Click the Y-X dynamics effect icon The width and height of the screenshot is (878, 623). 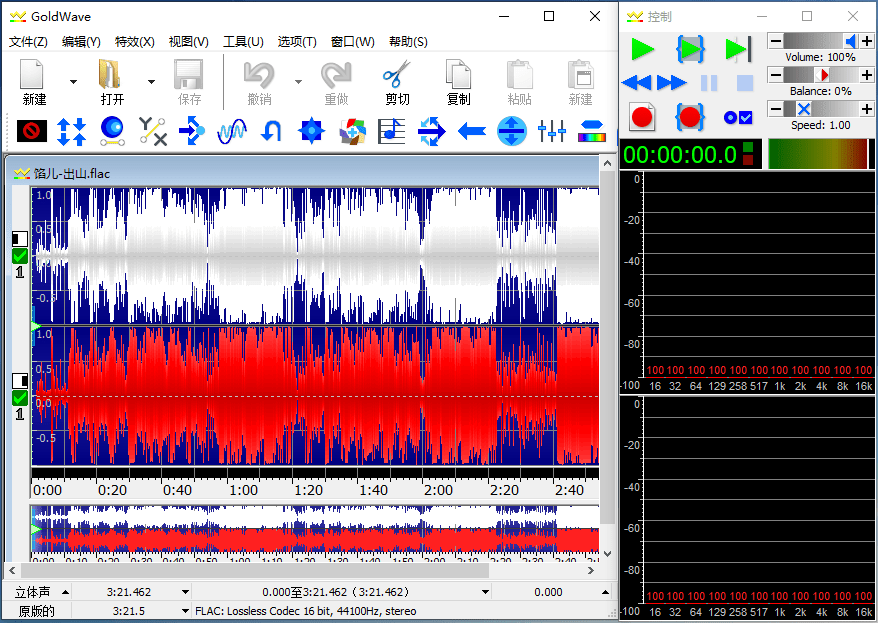(x=153, y=132)
